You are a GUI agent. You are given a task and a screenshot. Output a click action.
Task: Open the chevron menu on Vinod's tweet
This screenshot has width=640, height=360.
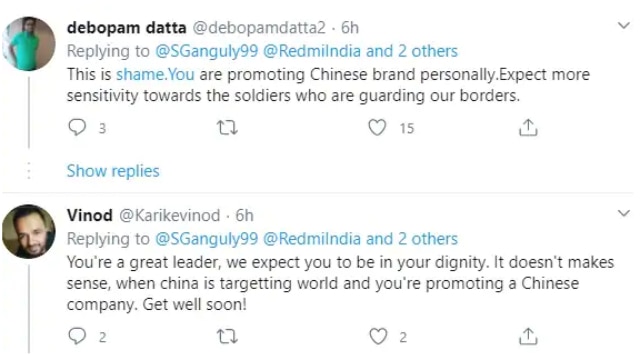pos(624,213)
